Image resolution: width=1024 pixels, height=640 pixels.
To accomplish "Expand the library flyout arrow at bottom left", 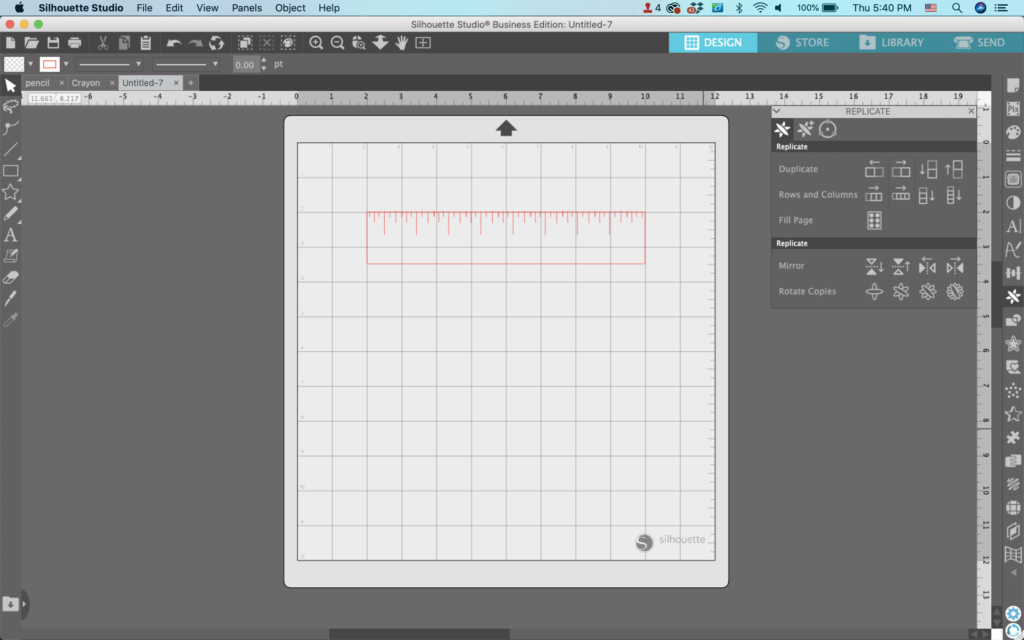I will 24,604.
